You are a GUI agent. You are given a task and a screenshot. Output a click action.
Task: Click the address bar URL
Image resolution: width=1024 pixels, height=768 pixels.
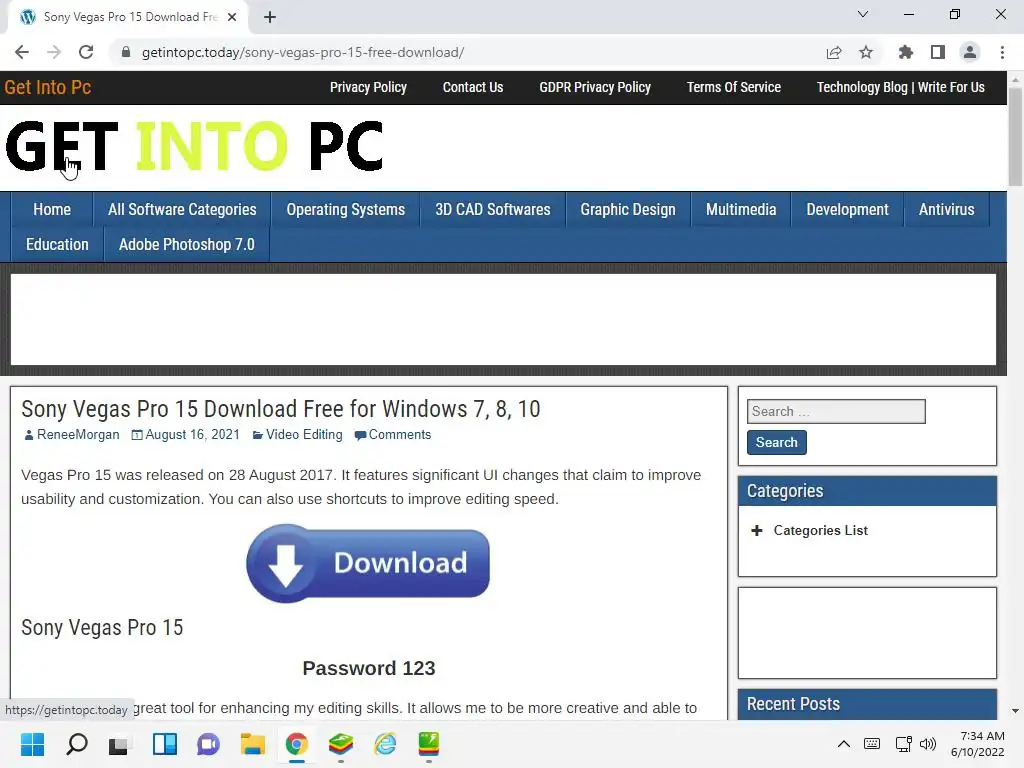click(303, 52)
